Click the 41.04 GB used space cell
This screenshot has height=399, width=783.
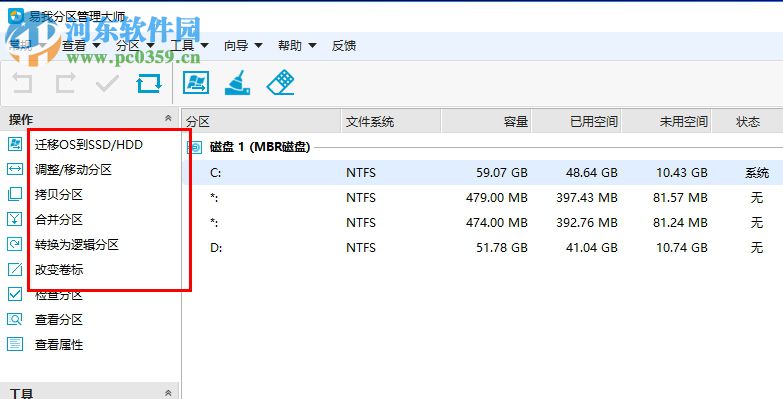pyautogui.click(x=591, y=248)
